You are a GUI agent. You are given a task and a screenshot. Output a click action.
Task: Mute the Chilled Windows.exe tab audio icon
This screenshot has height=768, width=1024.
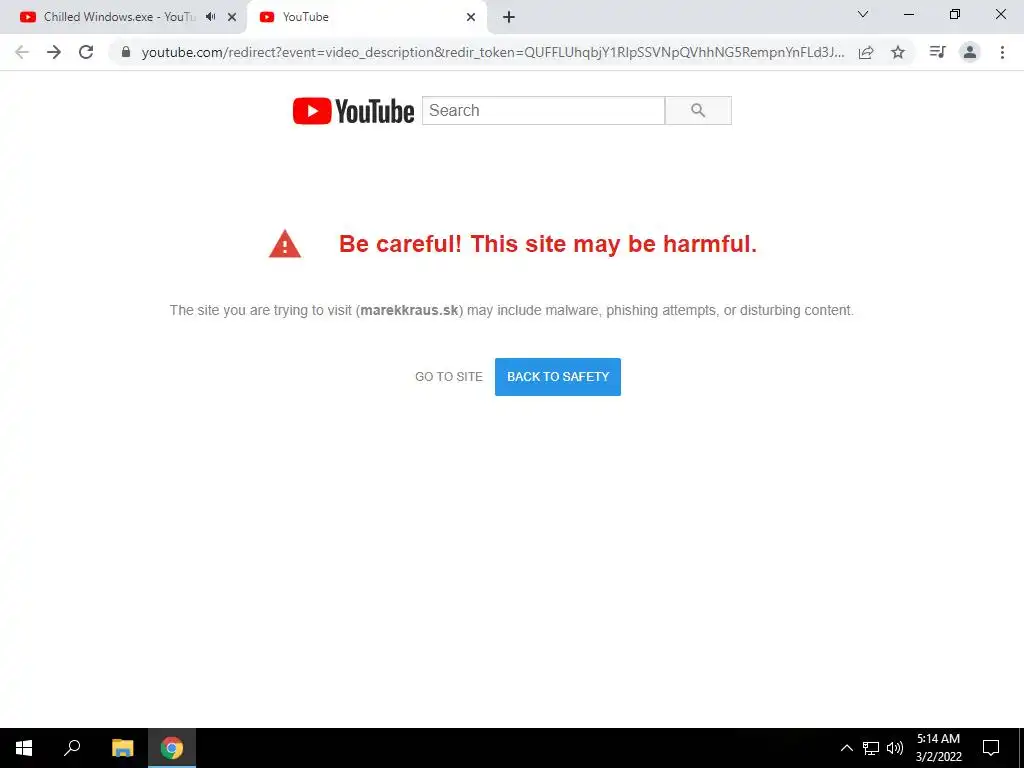[x=210, y=17]
